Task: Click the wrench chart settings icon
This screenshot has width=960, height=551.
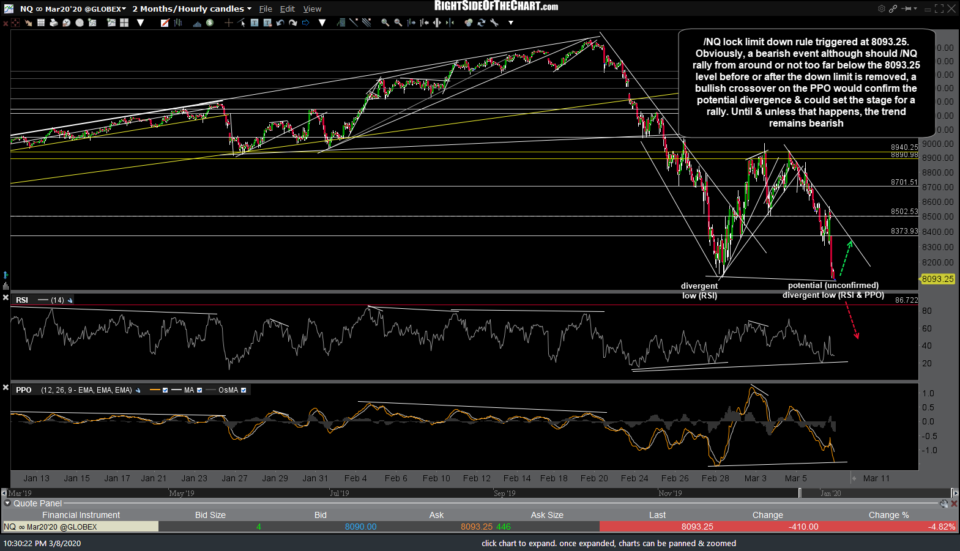Action: point(494,23)
